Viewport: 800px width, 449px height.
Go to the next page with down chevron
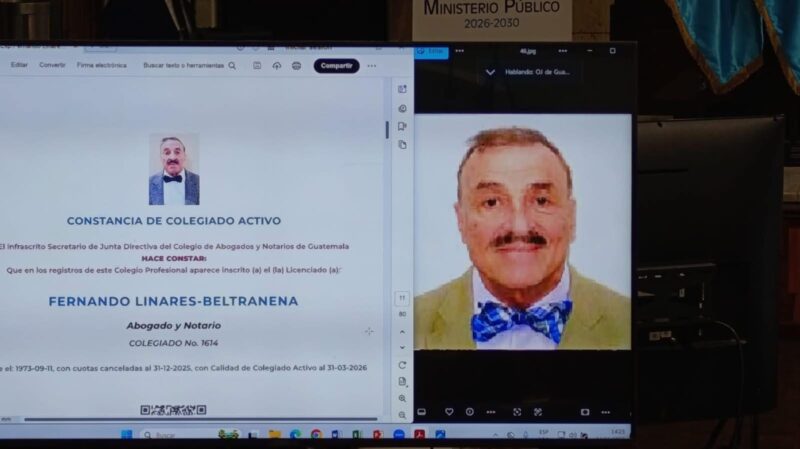coord(402,347)
